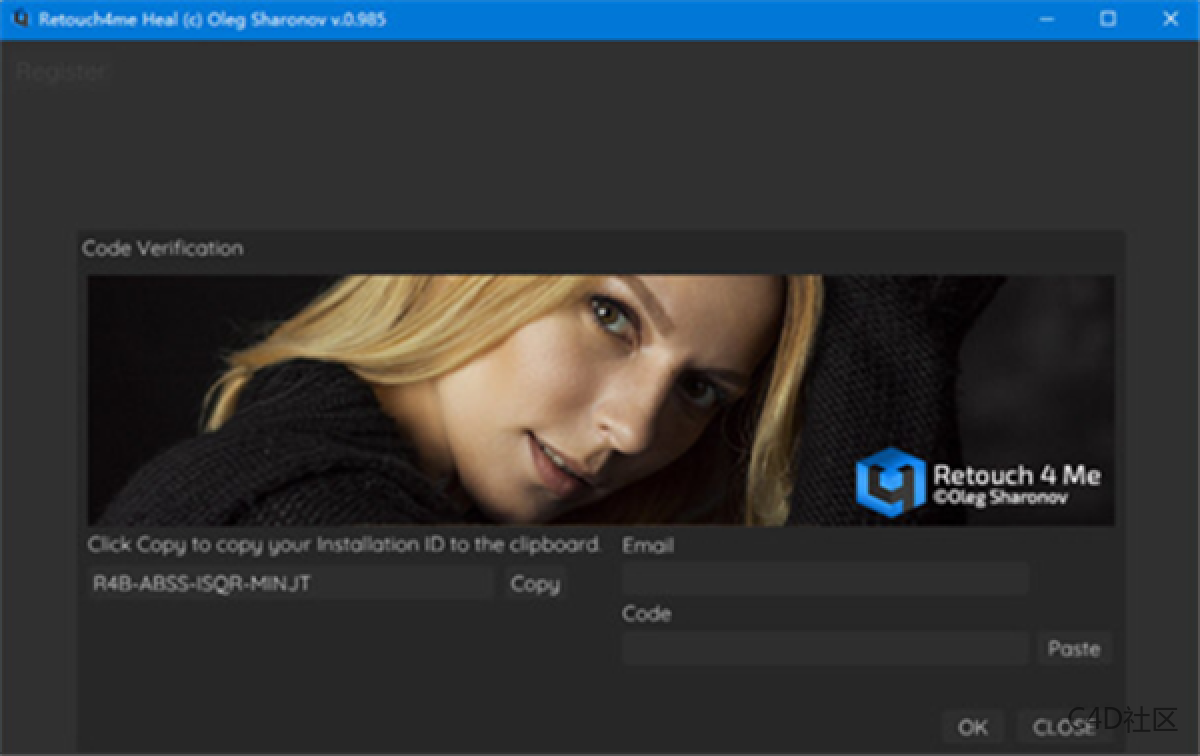Maximize the Retouch4me Heal window

[x=1108, y=19]
